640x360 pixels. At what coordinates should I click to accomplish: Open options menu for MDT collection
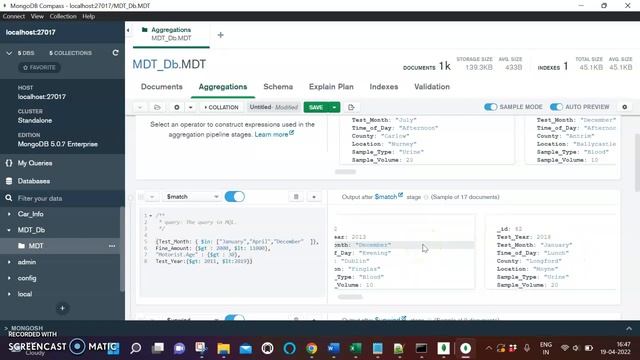[x=112, y=246]
